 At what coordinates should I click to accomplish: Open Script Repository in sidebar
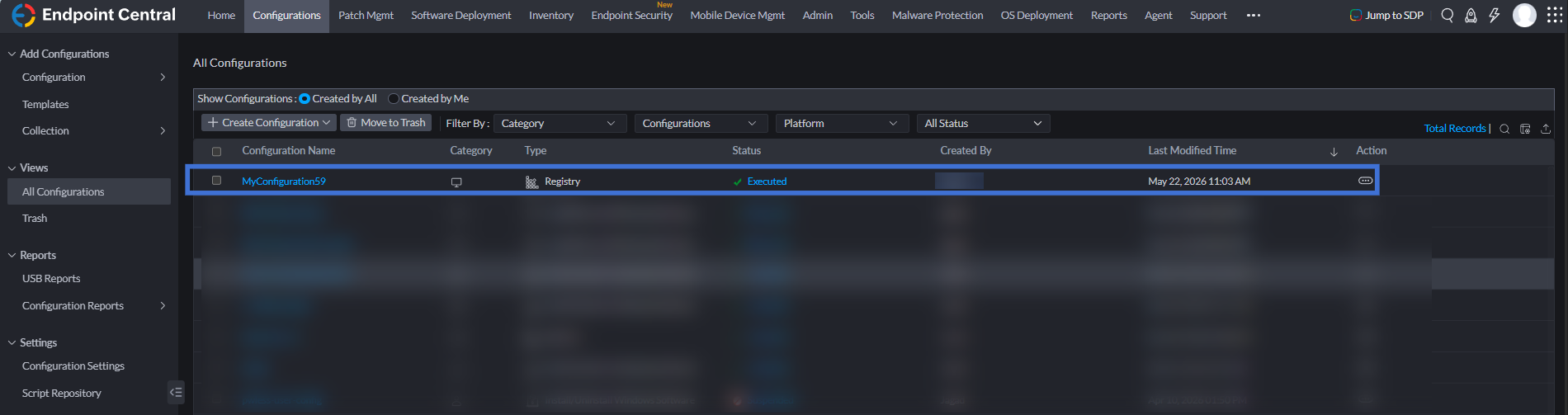(62, 393)
